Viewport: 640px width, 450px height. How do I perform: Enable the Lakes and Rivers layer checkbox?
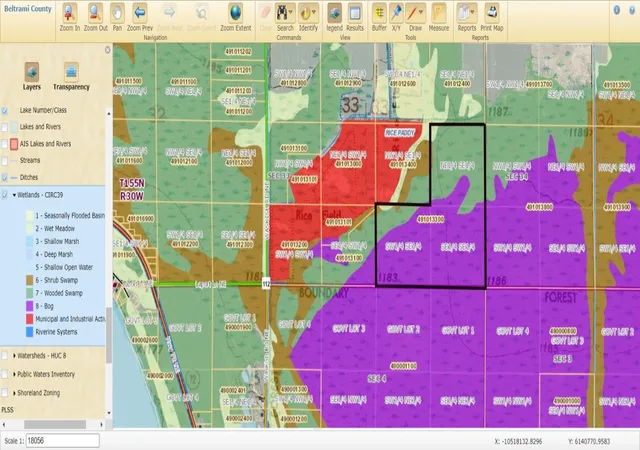pyautogui.click(x=5, y=127)
